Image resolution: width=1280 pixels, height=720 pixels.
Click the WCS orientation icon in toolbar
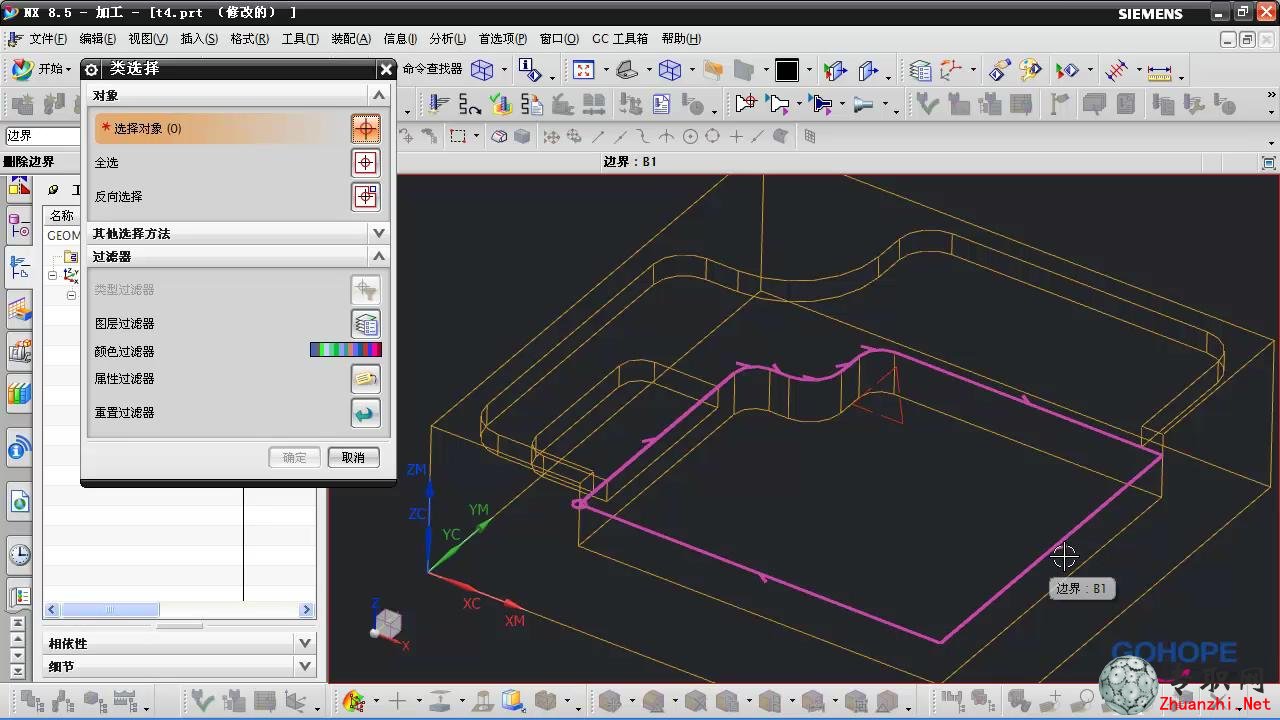coord(950,70)
